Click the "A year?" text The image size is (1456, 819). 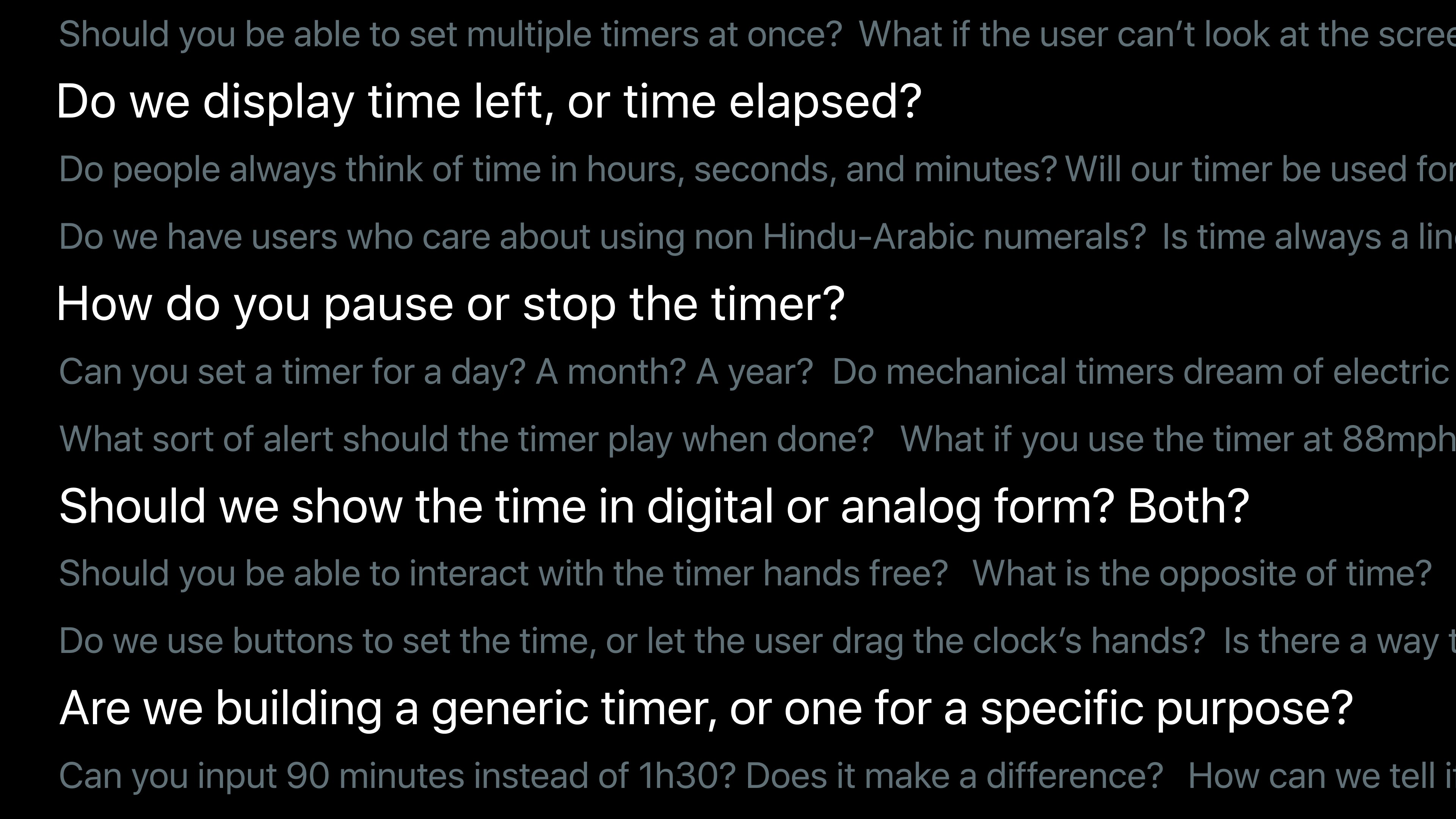pyautogui.click(x=754, y=372)
